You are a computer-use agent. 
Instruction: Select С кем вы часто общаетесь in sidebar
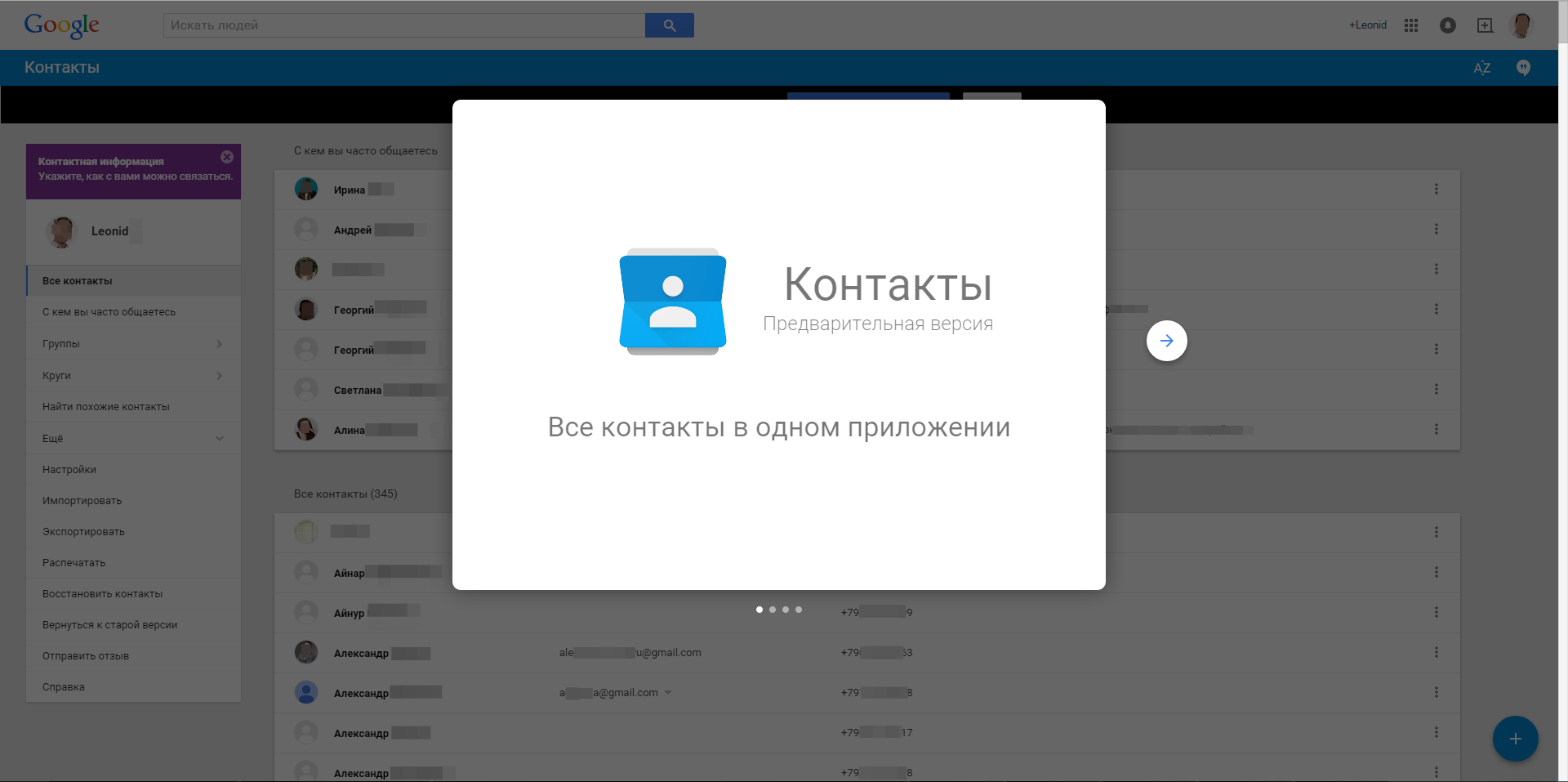coord(133,312)
